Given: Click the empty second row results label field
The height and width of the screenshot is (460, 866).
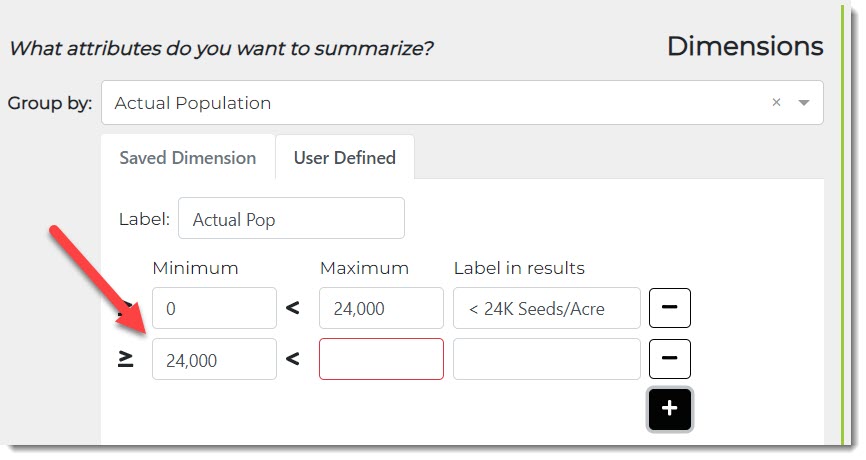Looking at the screenshot, I should [546, 360].
